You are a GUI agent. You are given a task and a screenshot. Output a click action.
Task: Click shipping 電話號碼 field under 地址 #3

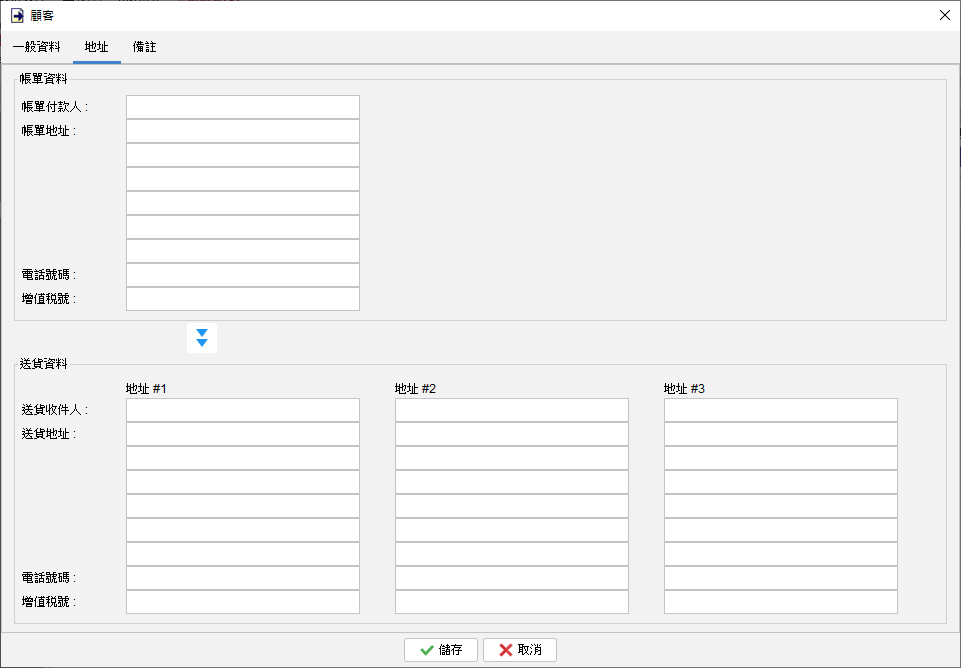click(x=781, y=578)
